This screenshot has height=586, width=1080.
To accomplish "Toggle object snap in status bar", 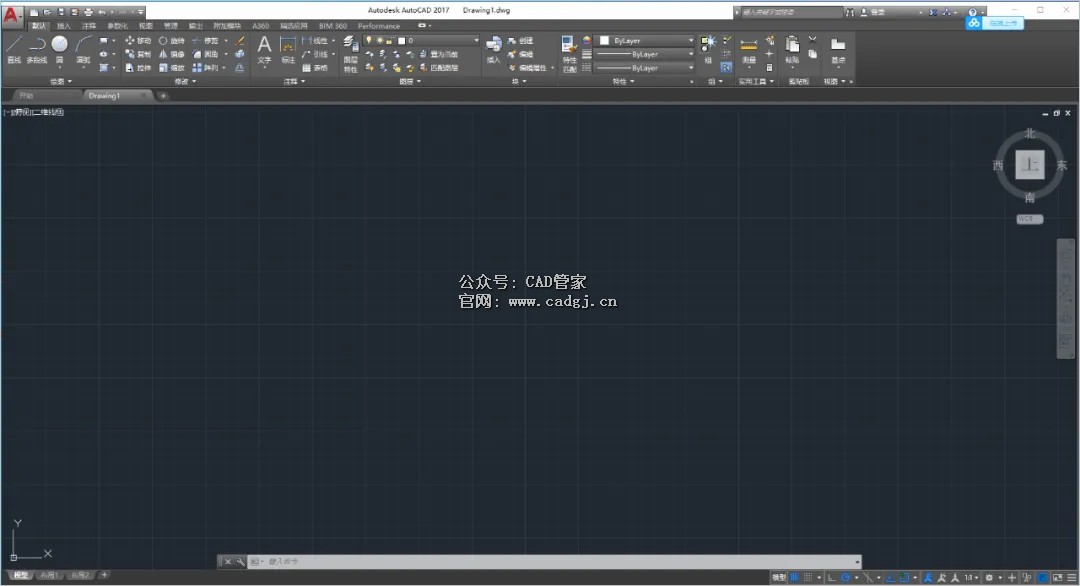I will [904, 578].
